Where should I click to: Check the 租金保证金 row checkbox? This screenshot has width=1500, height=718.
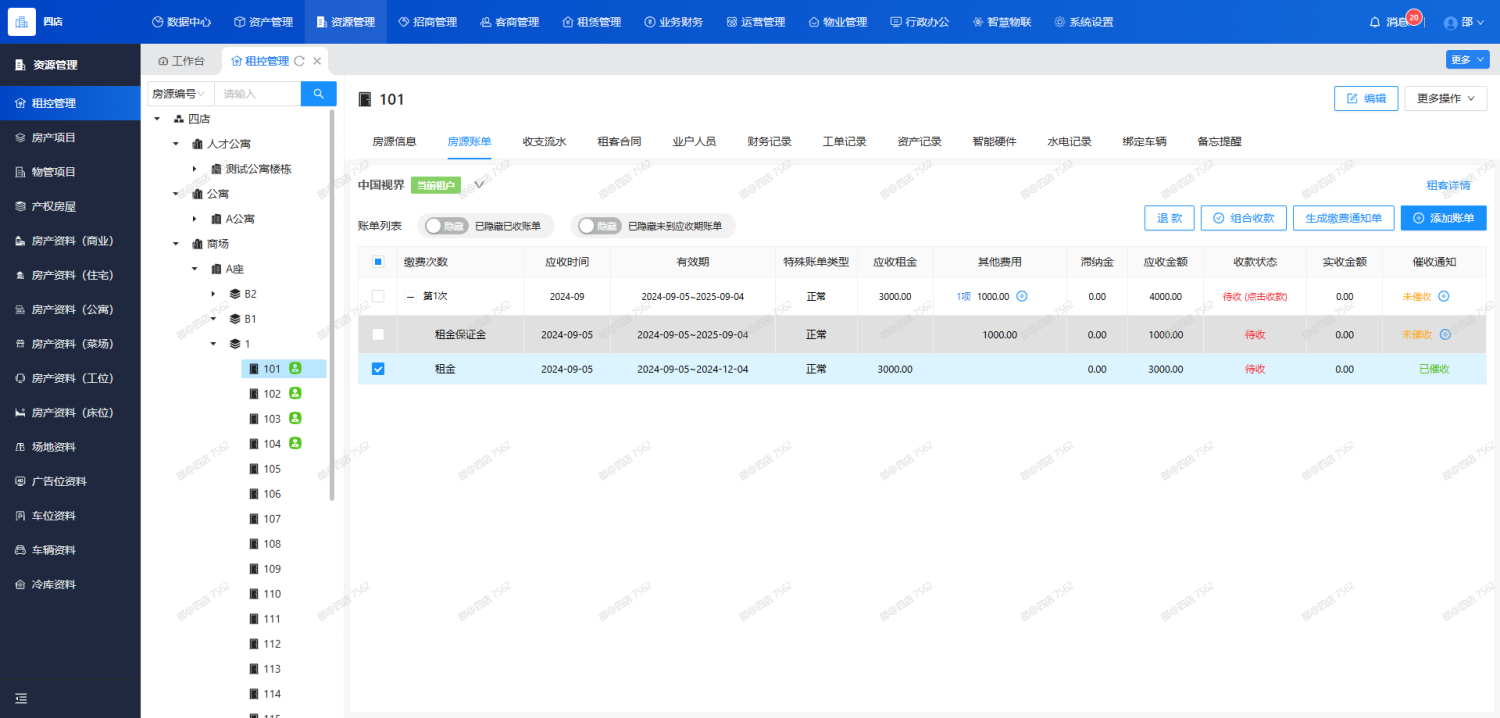[378, 335]
